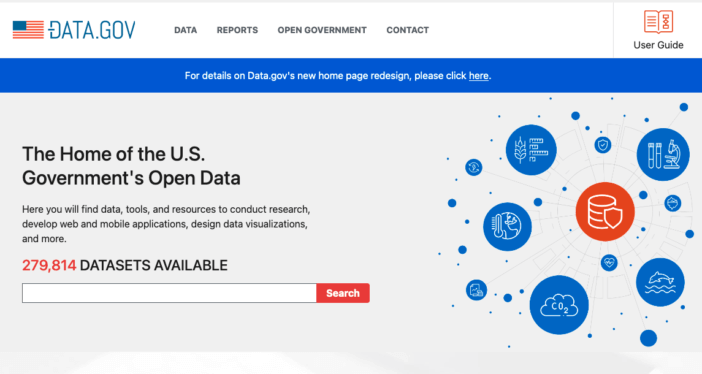702x374 pixels.
Task: Select the agriculture wheat circle icon
Action: pyautogui.click(x=531, y=150)
